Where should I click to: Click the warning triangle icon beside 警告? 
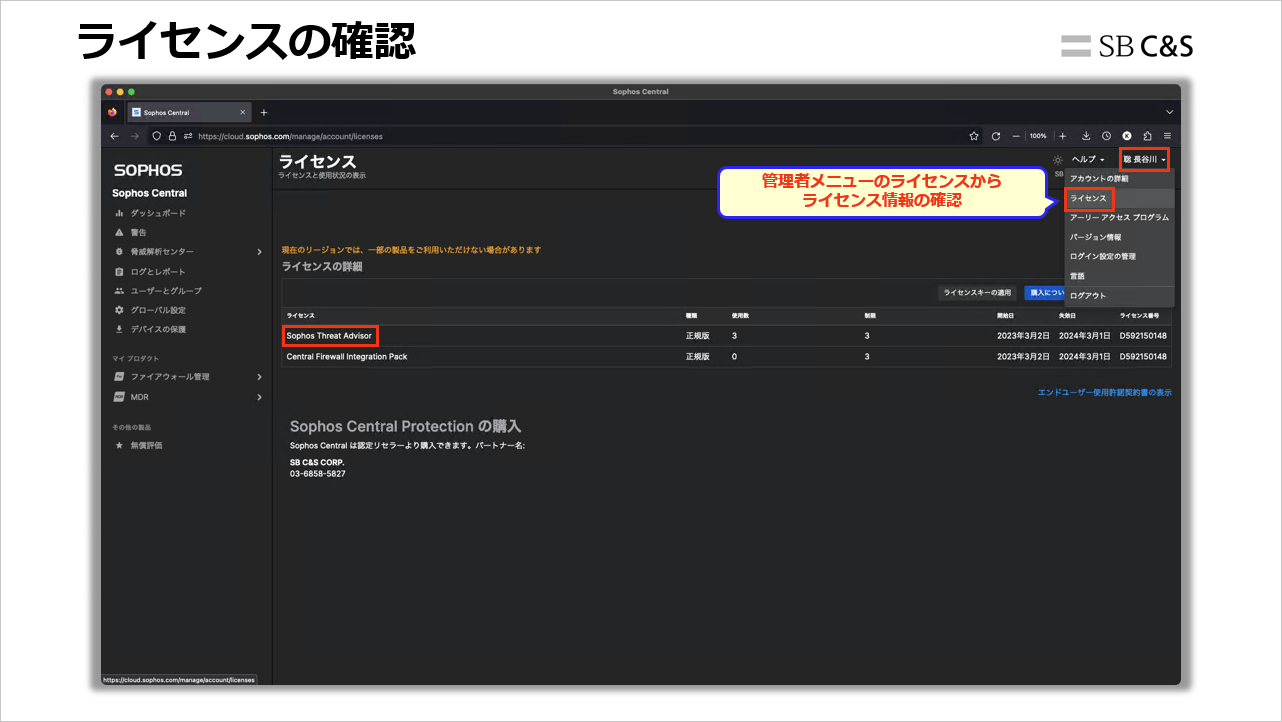point(119,232)
